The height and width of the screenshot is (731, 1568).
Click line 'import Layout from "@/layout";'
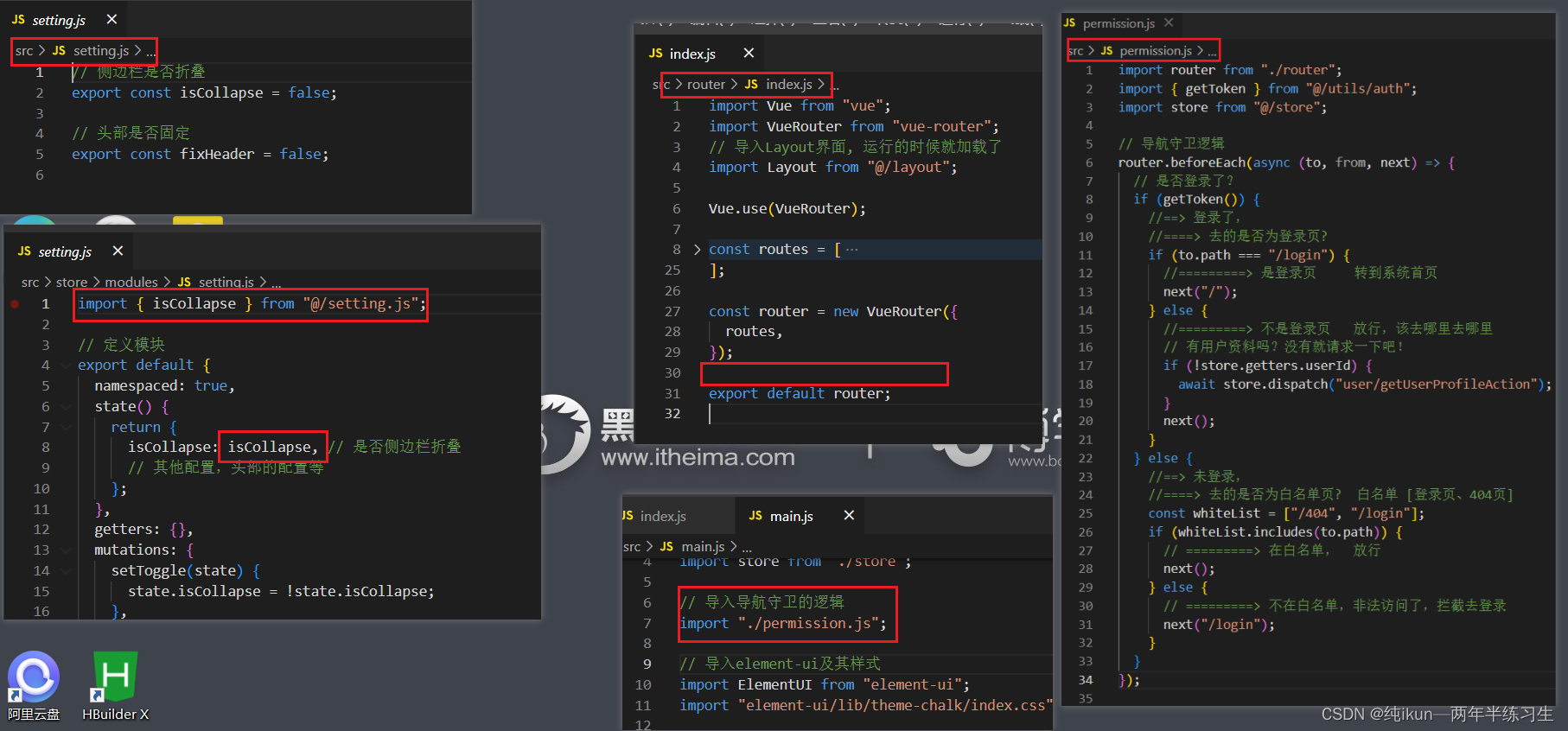pyautogui.click(x=832, y=167)
